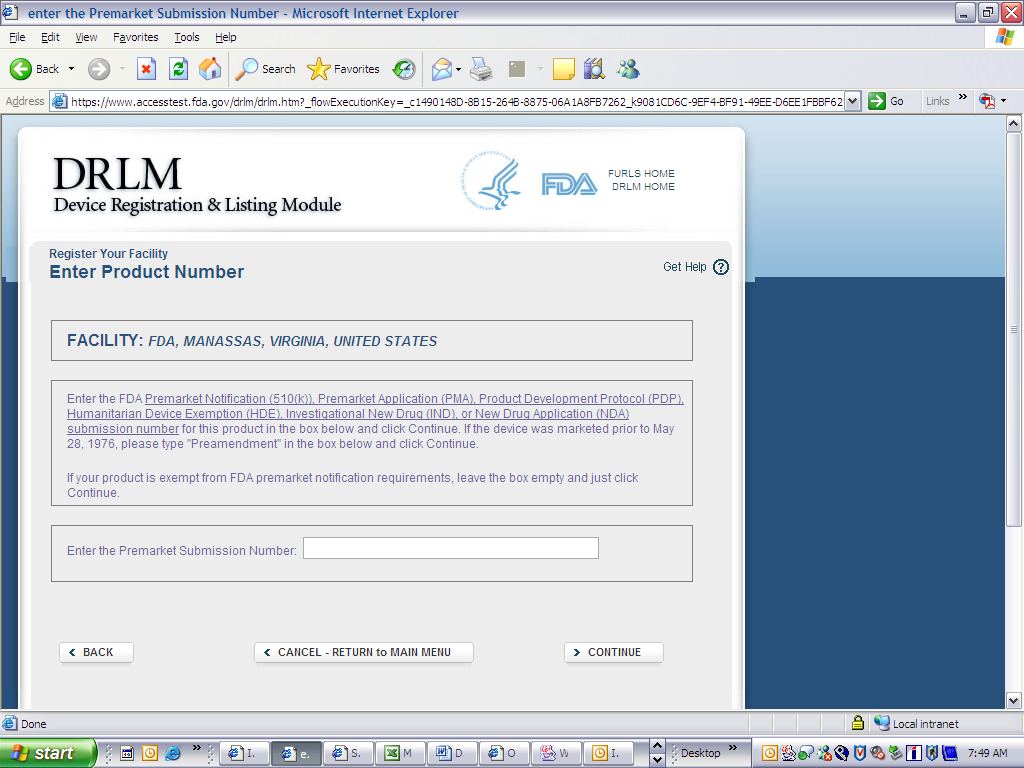Launch Internet Explorer from Quick Launch
The image size is (1024, 768).
click(173, 753)
